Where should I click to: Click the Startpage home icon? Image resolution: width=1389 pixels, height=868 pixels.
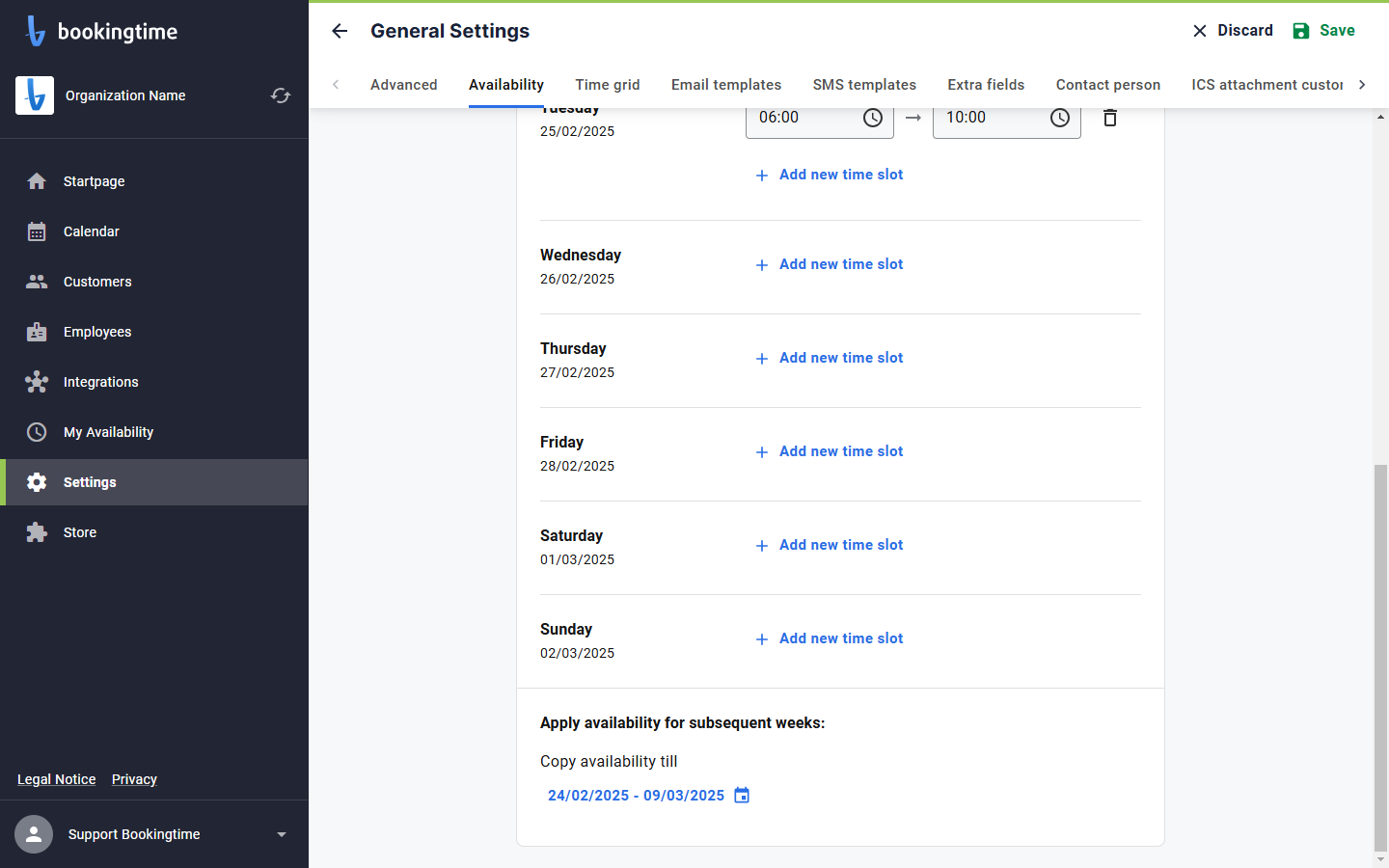tap(37, 181)
